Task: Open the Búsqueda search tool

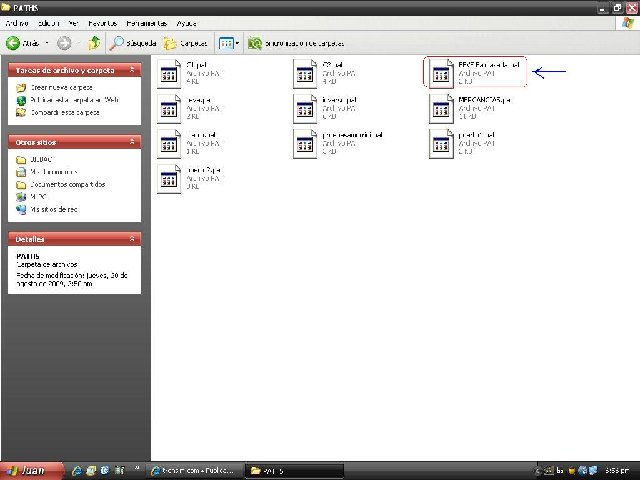Action: pyautogui.click(x=132, y=43)
